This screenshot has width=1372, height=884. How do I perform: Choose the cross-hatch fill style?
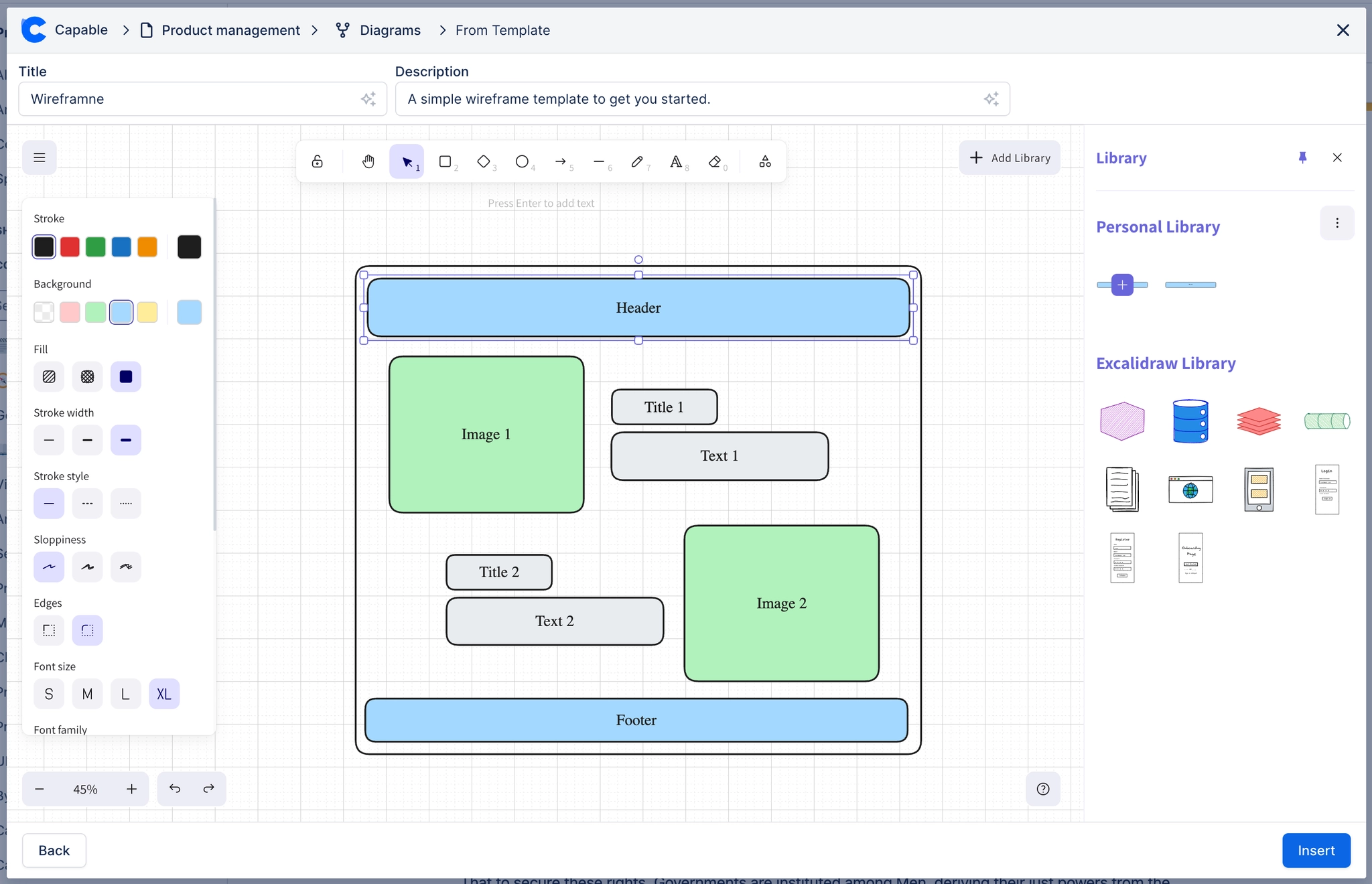(87, 376)
